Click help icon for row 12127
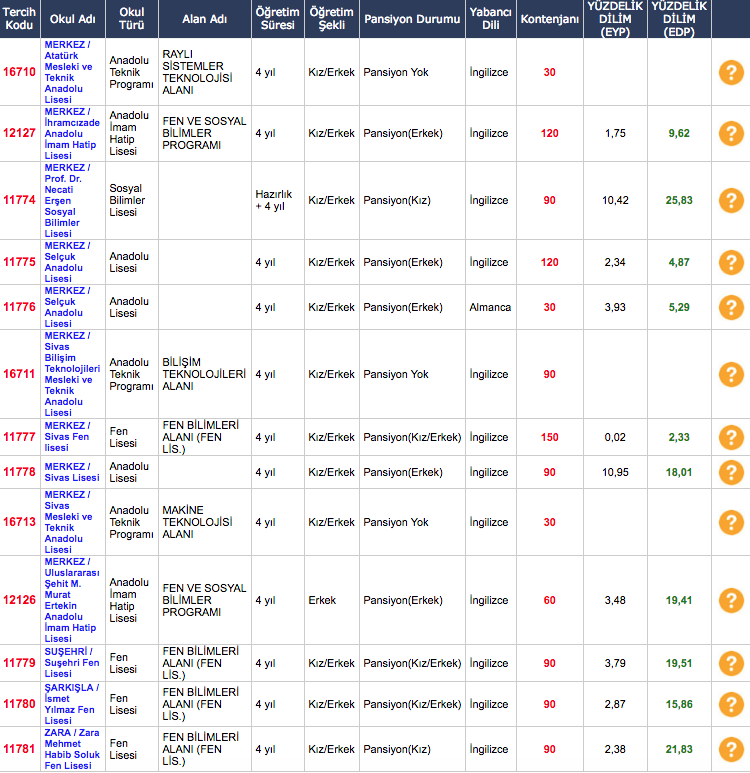Image resolution: width=750 pixels, height=773 pixels. click(731, 134)
